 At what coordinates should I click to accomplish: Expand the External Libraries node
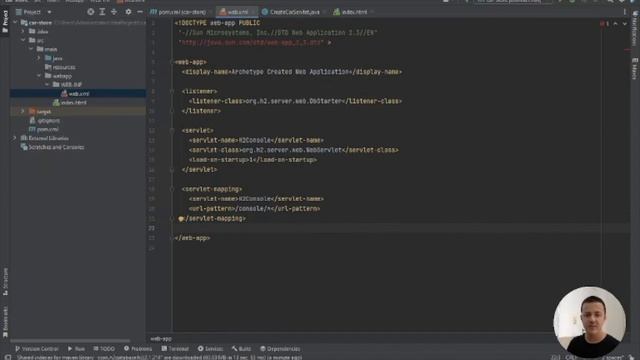pyautogui.click(x=16, y=138)
